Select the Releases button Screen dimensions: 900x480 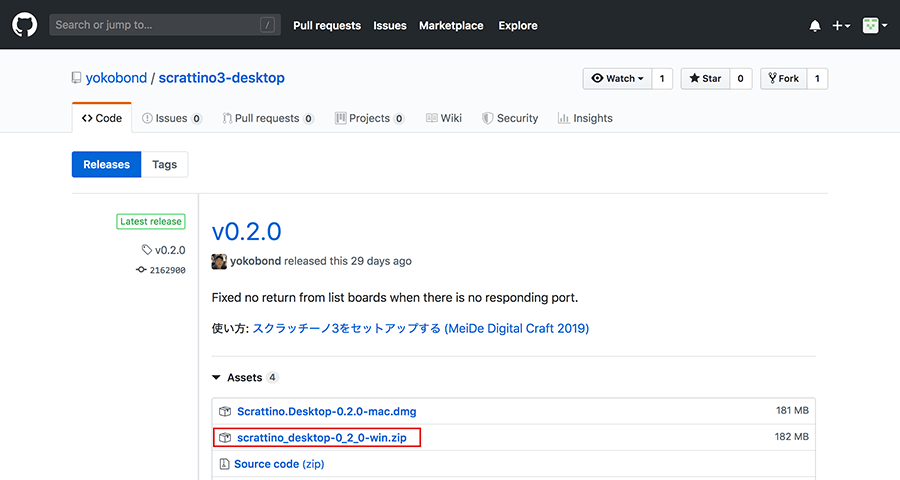(x=106, y=164)
